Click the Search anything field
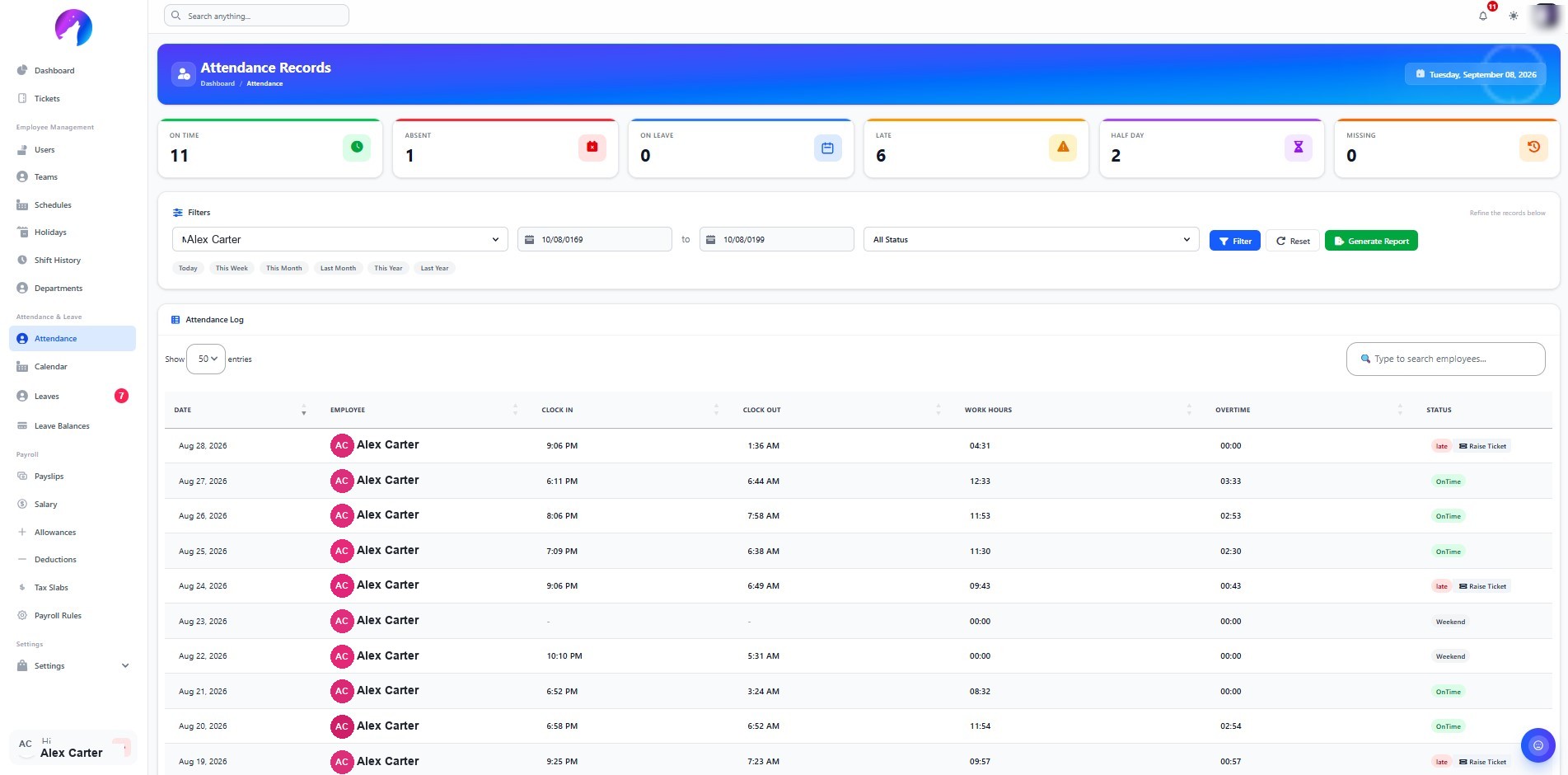This screenshot has height=775, width=1568. [256, 16]
